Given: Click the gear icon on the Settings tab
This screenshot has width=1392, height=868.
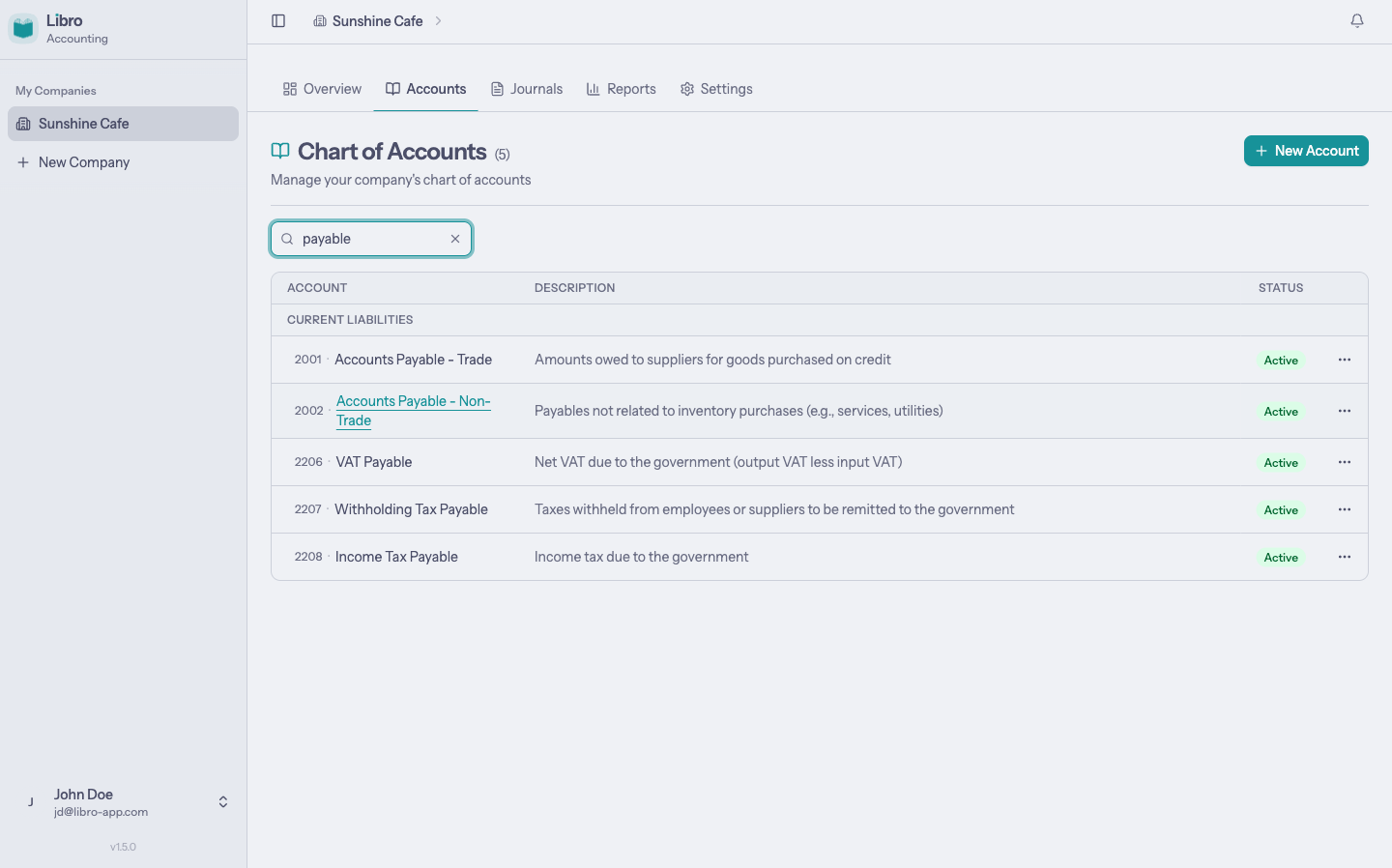Looking at the screenshot, I should click(x=687, y=88).
